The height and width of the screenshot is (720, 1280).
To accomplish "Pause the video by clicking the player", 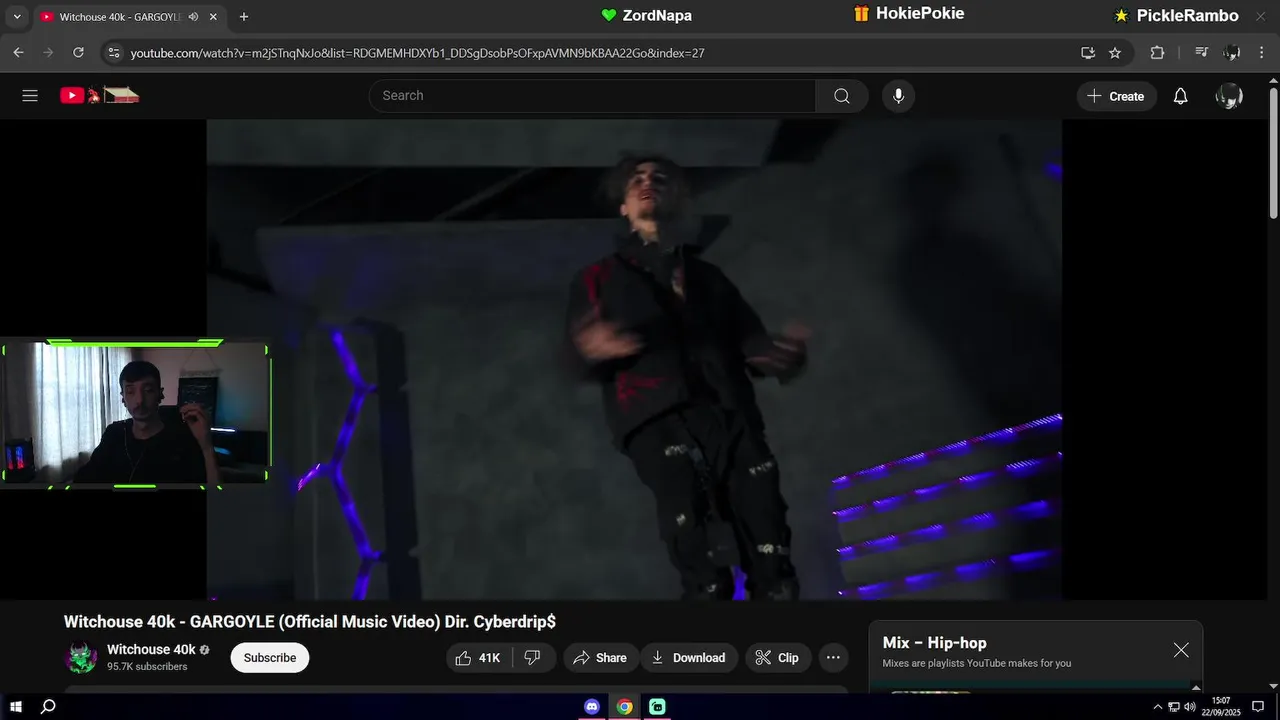I will tap(634, 360).
